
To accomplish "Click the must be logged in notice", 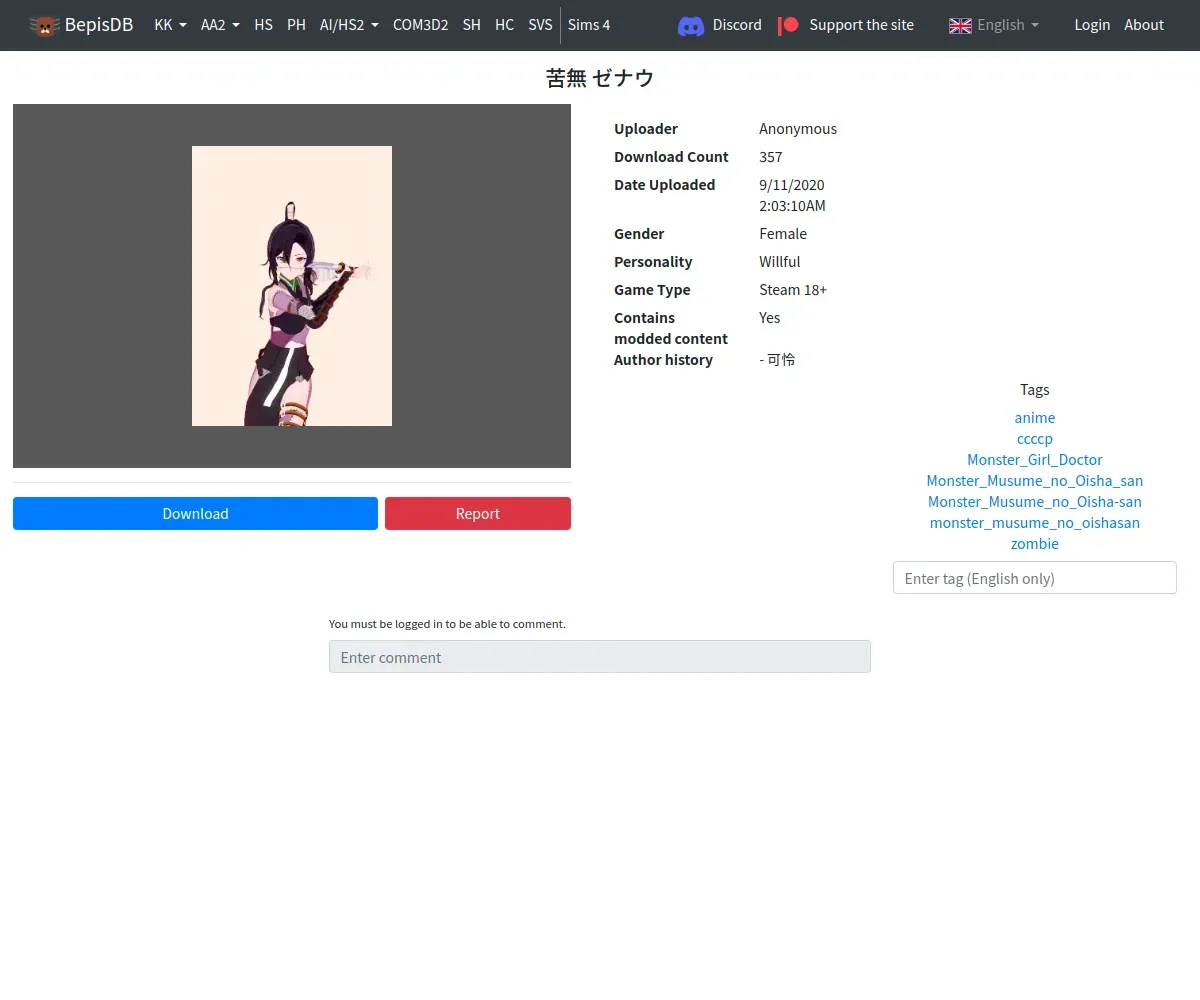I will [x=447, y=624].
